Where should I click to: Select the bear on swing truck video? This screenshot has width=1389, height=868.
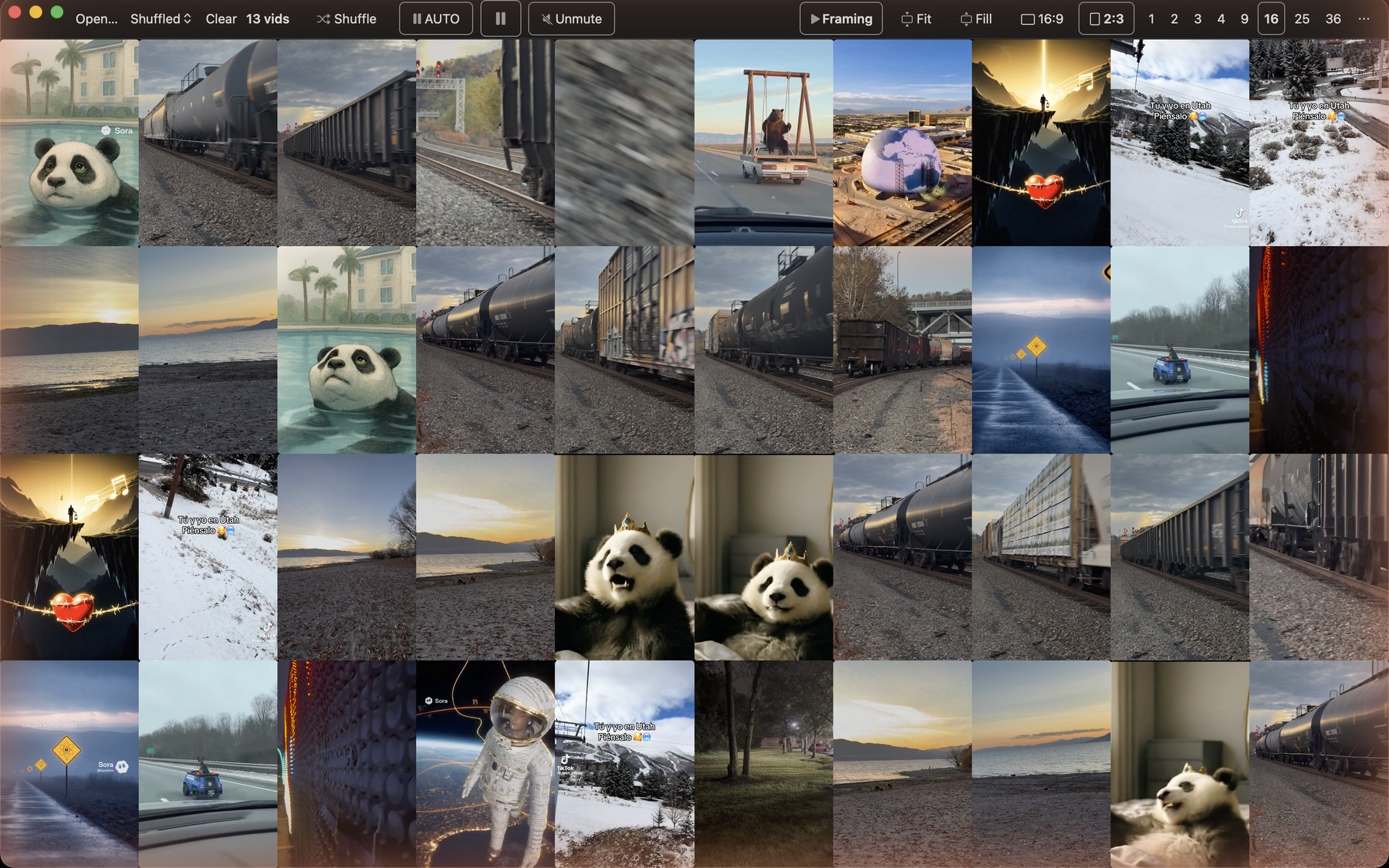click(x=763, y=143)
